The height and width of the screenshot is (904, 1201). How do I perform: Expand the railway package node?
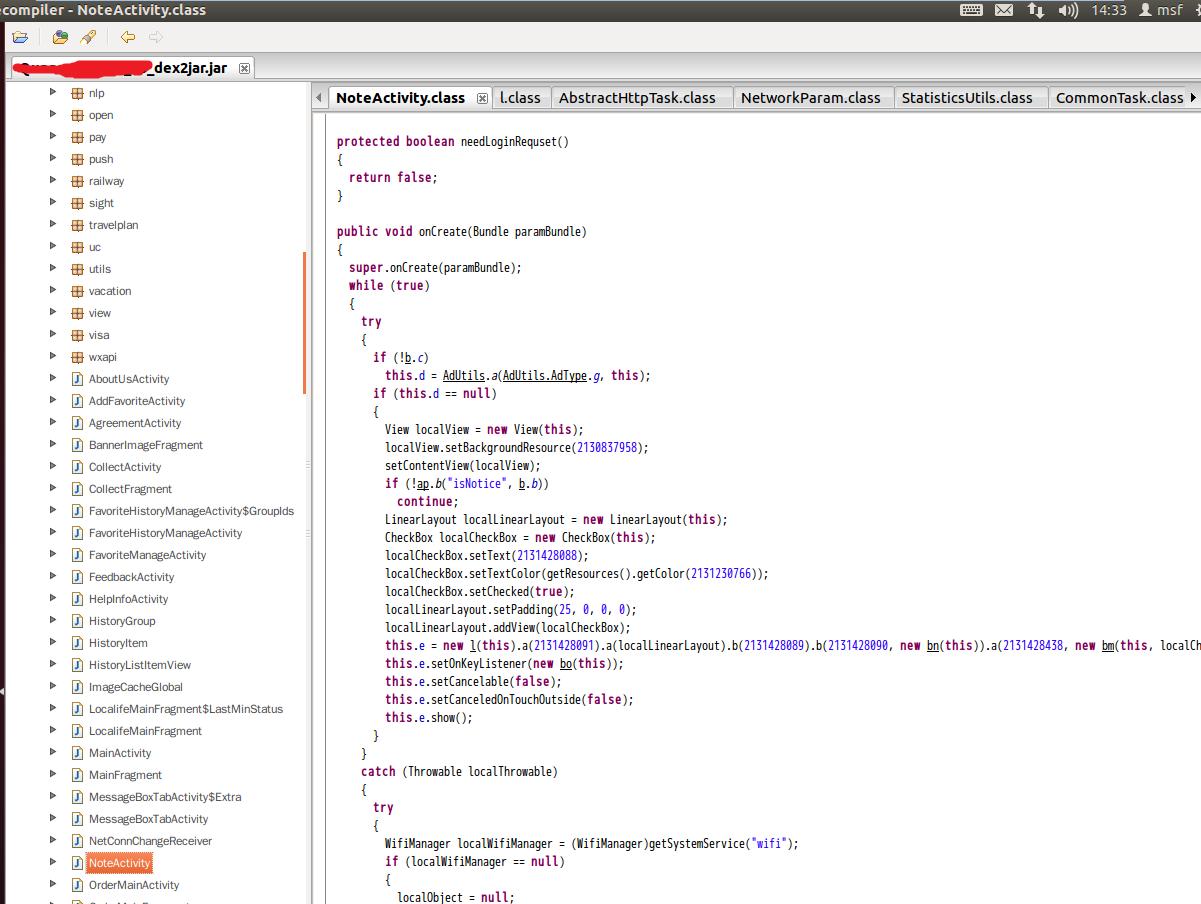53,181
